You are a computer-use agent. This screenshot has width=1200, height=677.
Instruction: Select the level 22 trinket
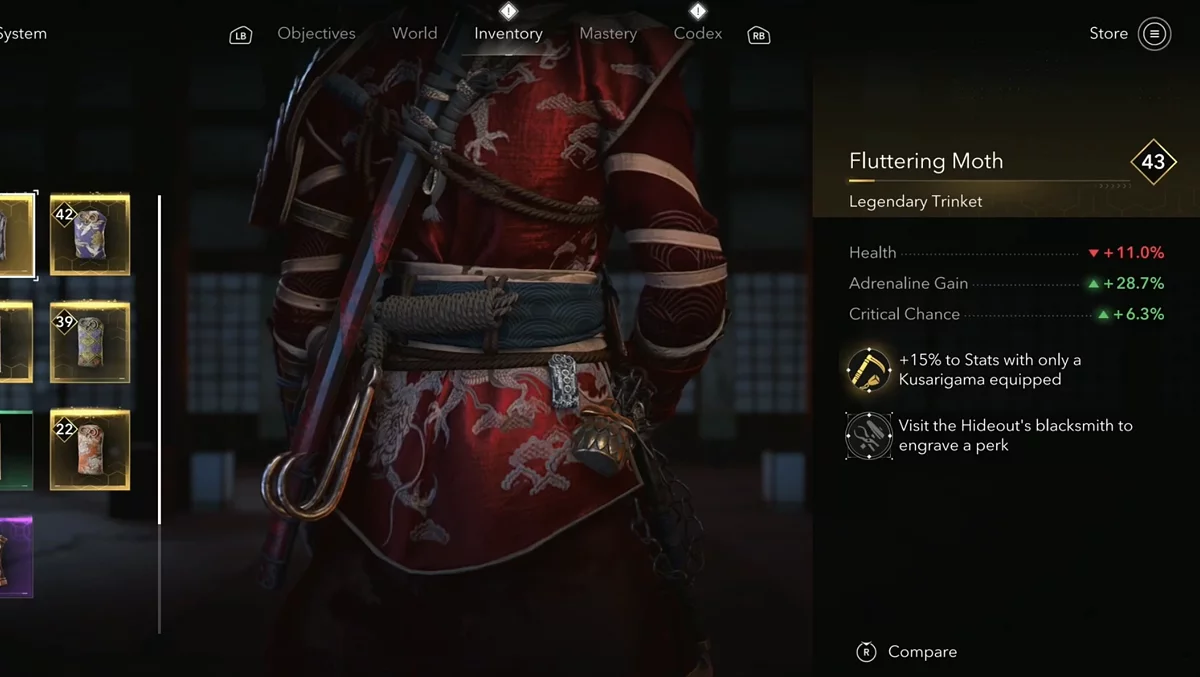point(90,450)
